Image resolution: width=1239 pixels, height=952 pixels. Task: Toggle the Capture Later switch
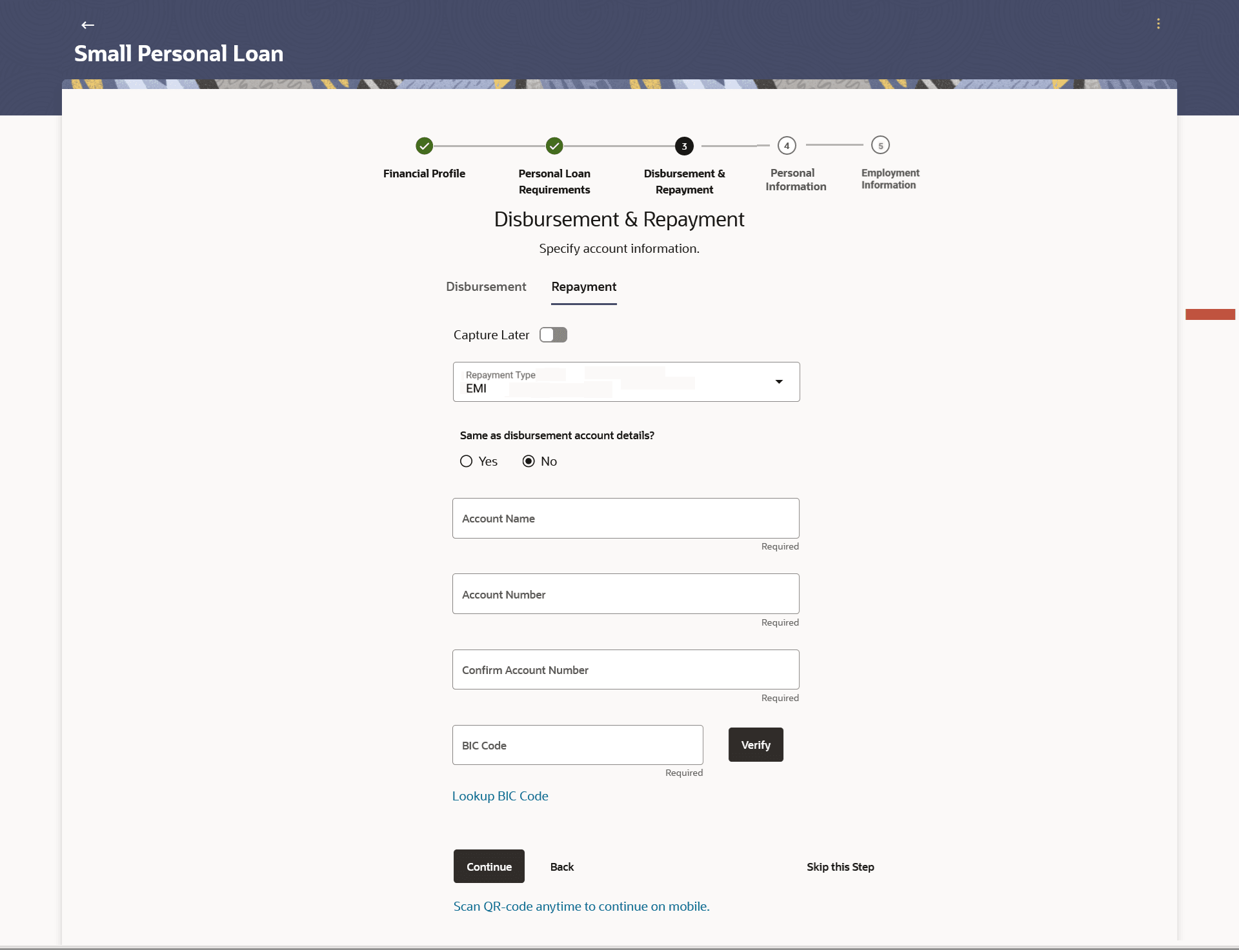point(553,335)
